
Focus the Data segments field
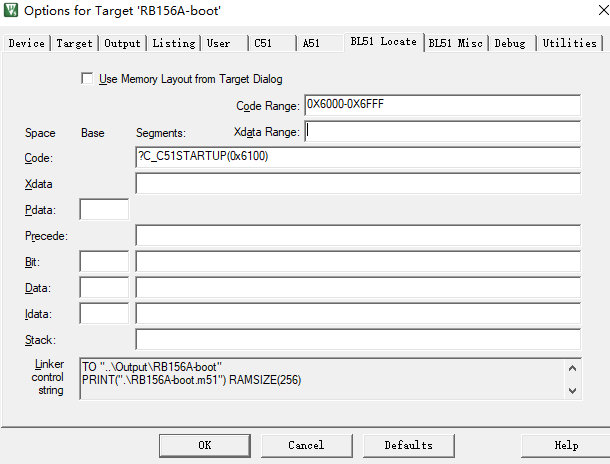[358, 287]
